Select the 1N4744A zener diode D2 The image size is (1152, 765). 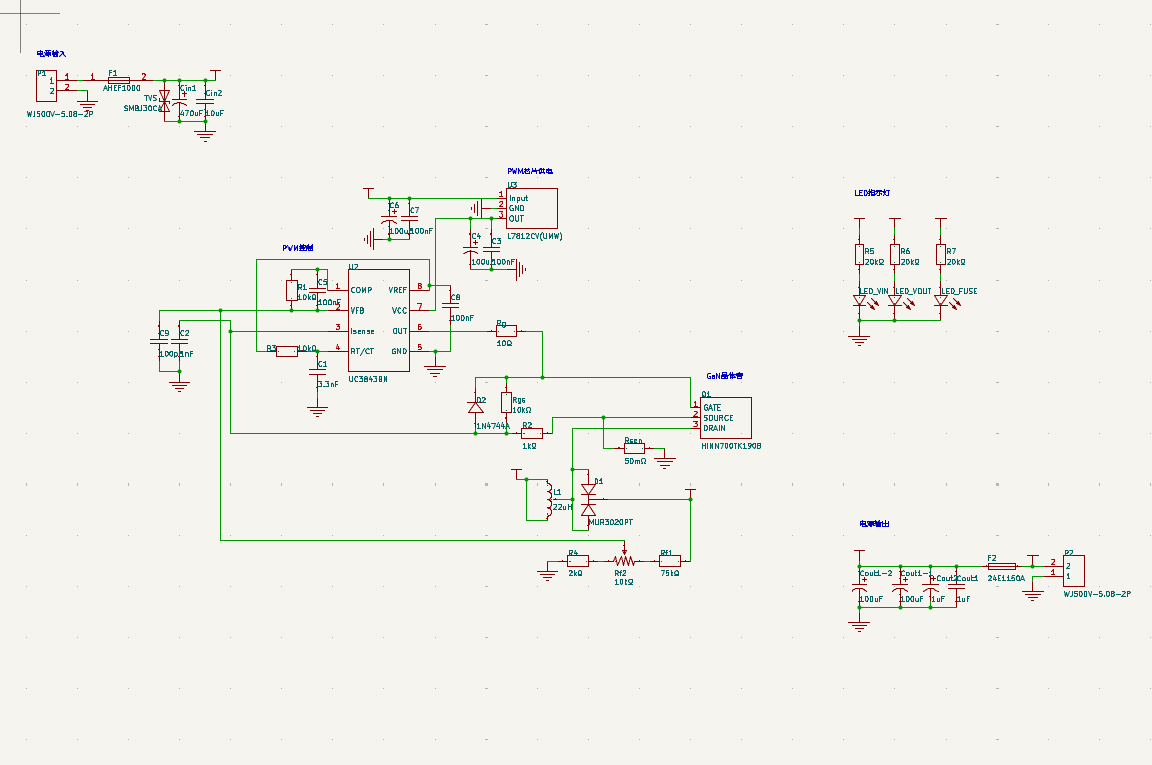click(476, 407)
